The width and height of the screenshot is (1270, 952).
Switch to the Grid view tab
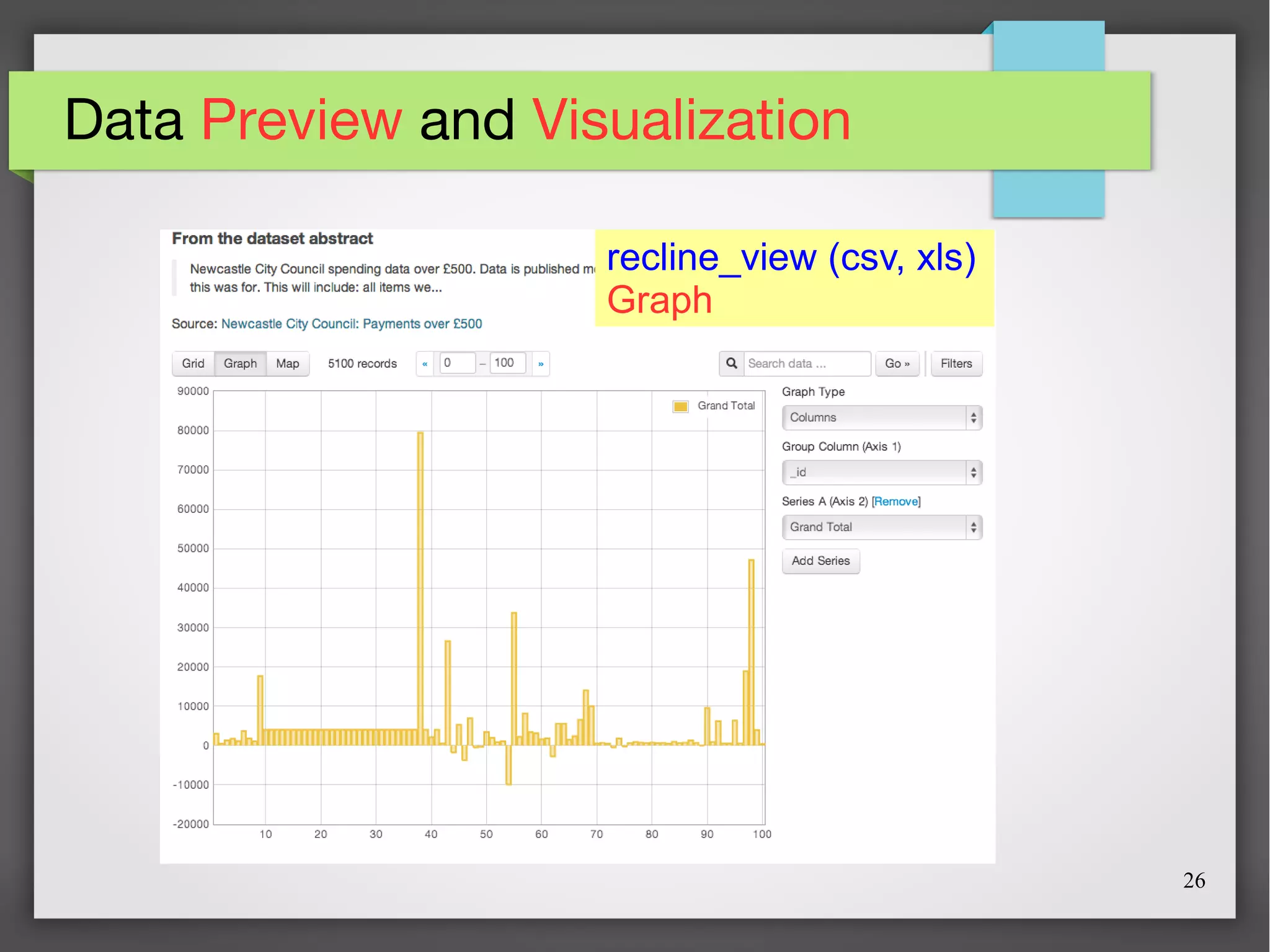click(x=193, y=363)
